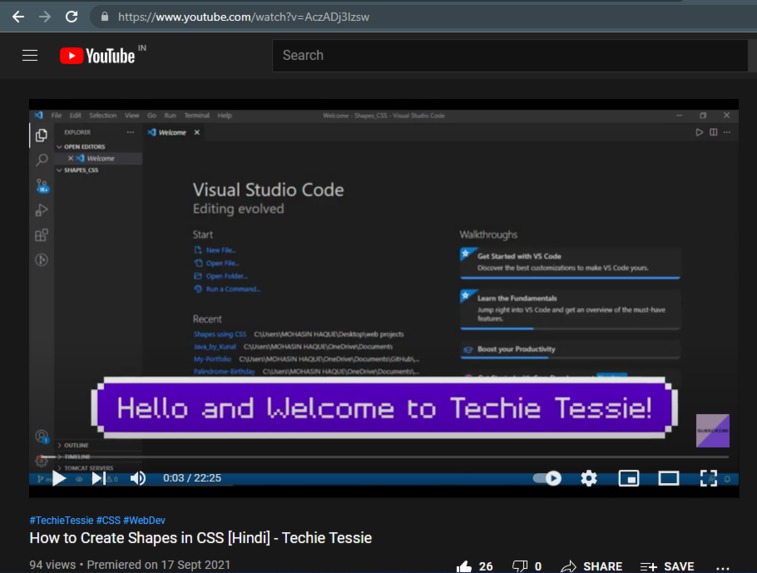Image resolution: width=757 pixels, height=573 pixels.
Task: Open the VS Code Search magnifier icon
Action: point(42,160)
